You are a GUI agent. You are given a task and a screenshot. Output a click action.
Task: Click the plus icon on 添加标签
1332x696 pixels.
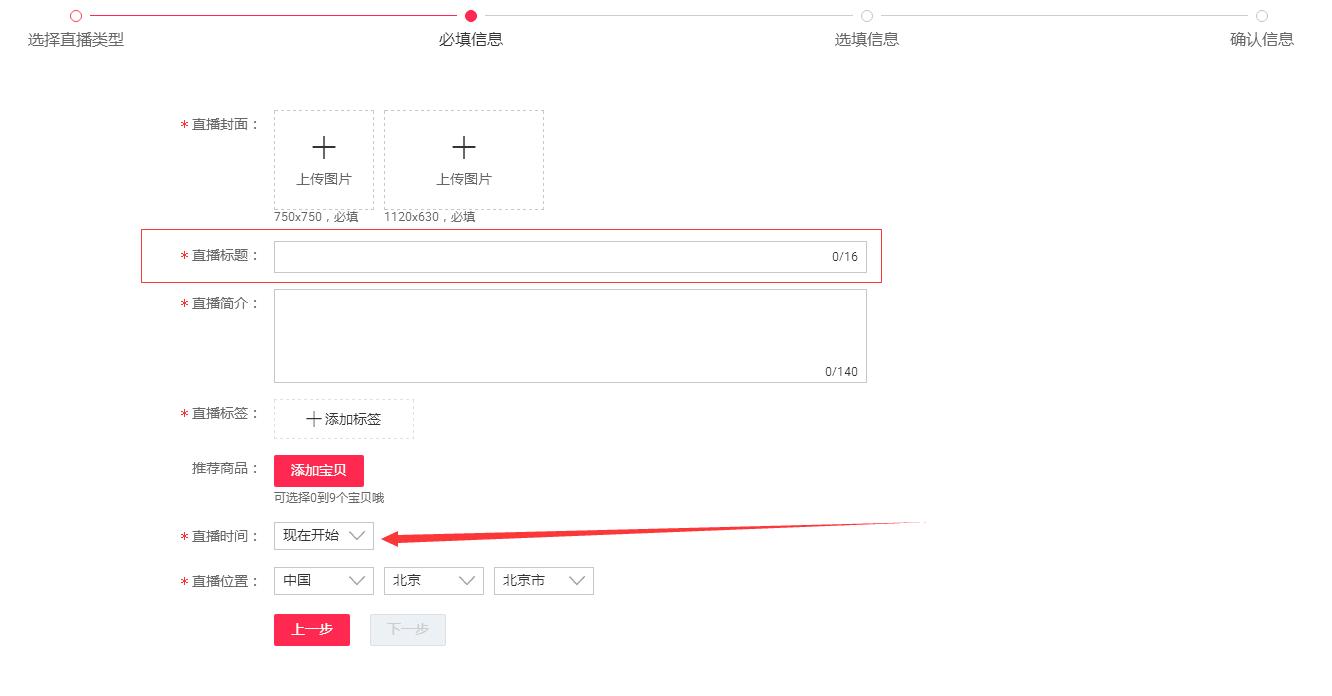316,419
